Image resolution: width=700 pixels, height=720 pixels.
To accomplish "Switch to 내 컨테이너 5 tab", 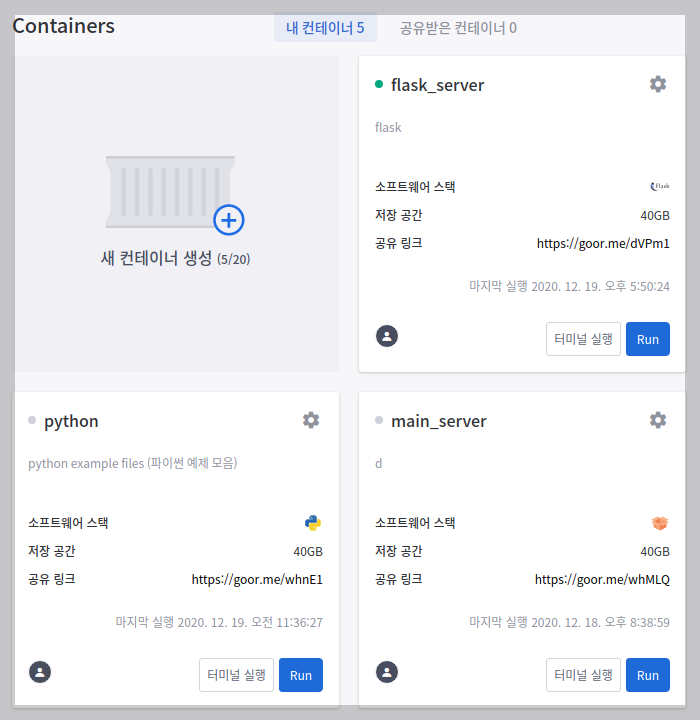I will tap(325, 28).
